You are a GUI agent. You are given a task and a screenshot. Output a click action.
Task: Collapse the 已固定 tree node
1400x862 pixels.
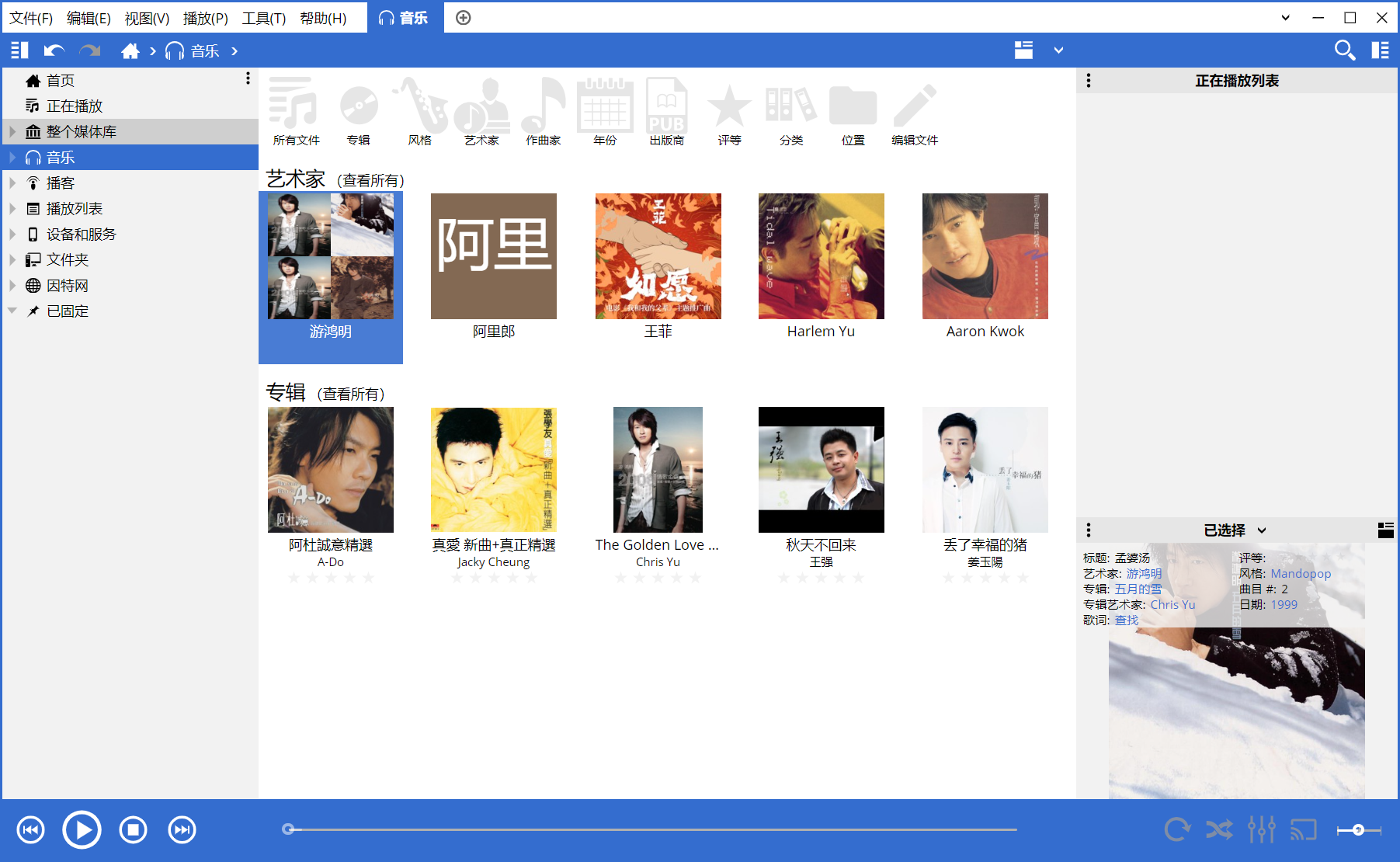click(x=12, y=311)
